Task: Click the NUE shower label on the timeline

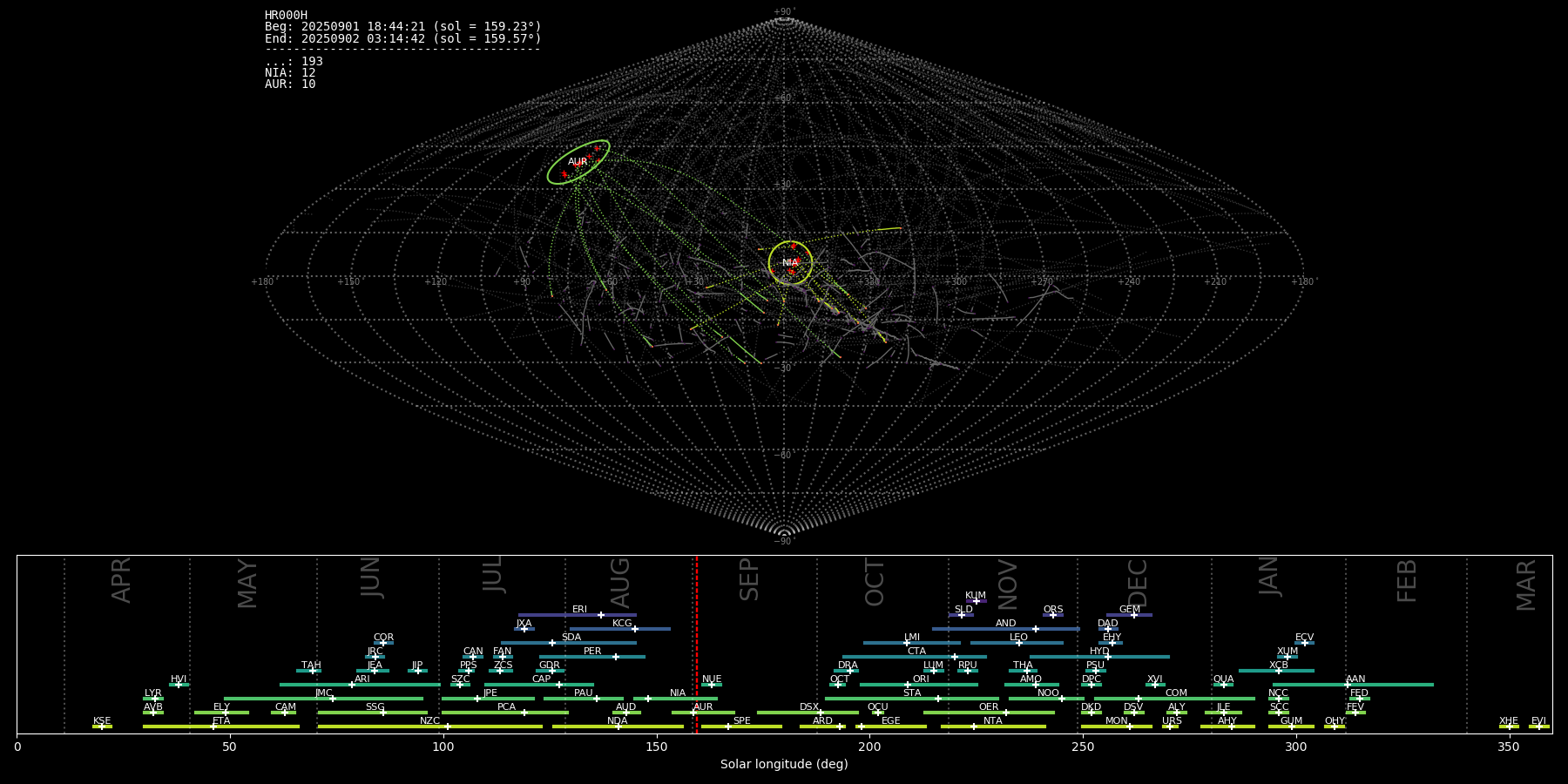Action: point(712,679)
